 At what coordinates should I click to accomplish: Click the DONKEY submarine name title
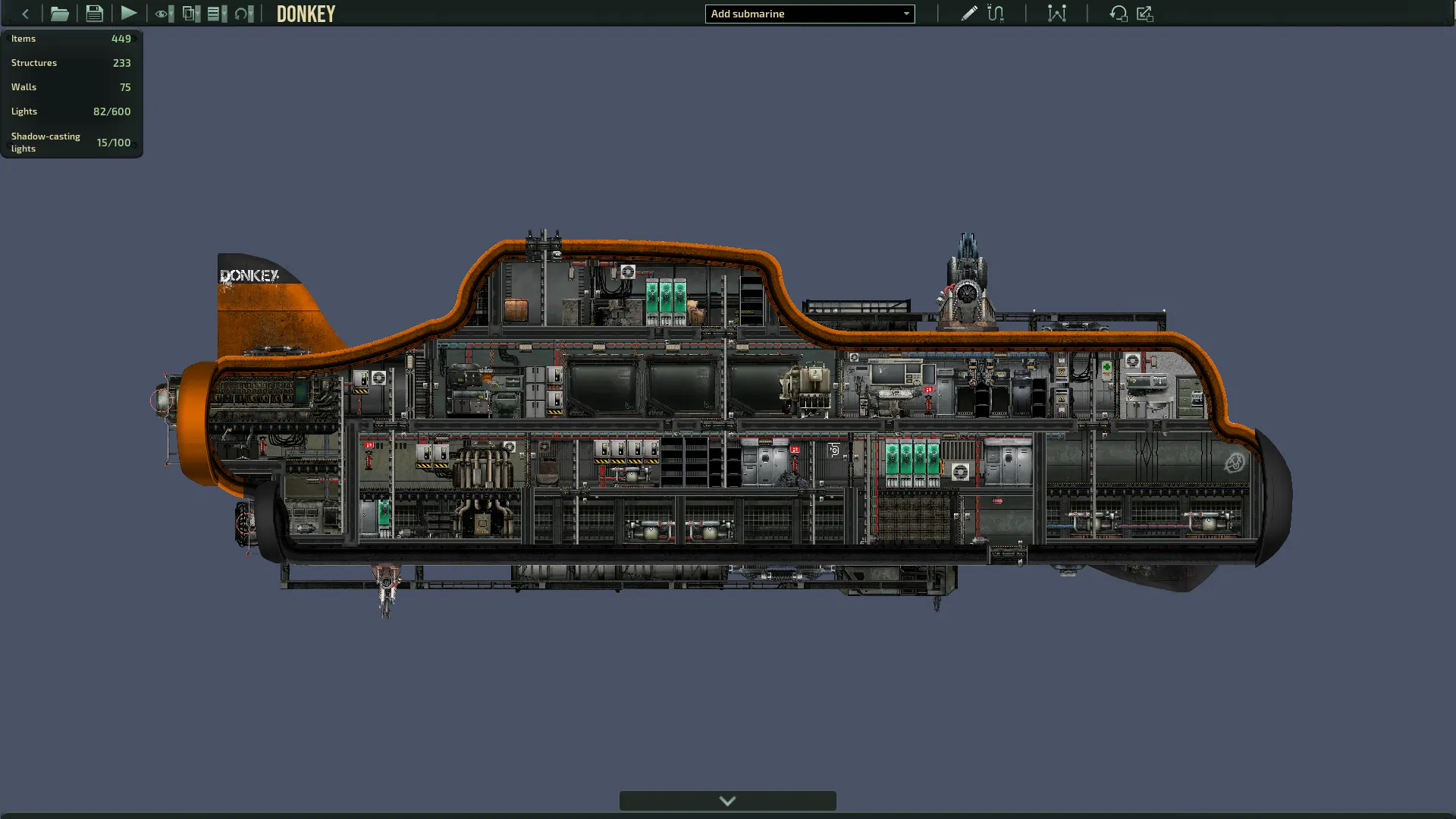pos(306,14)
